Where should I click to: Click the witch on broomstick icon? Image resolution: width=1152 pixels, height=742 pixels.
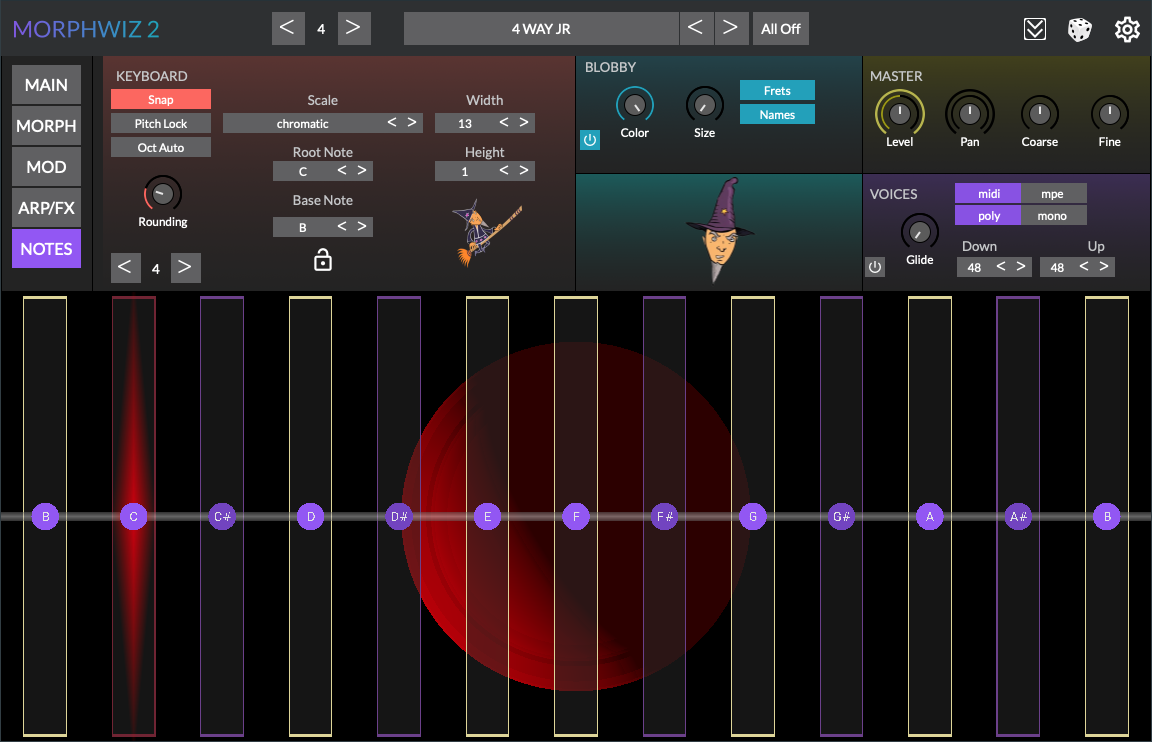[485, 233]
